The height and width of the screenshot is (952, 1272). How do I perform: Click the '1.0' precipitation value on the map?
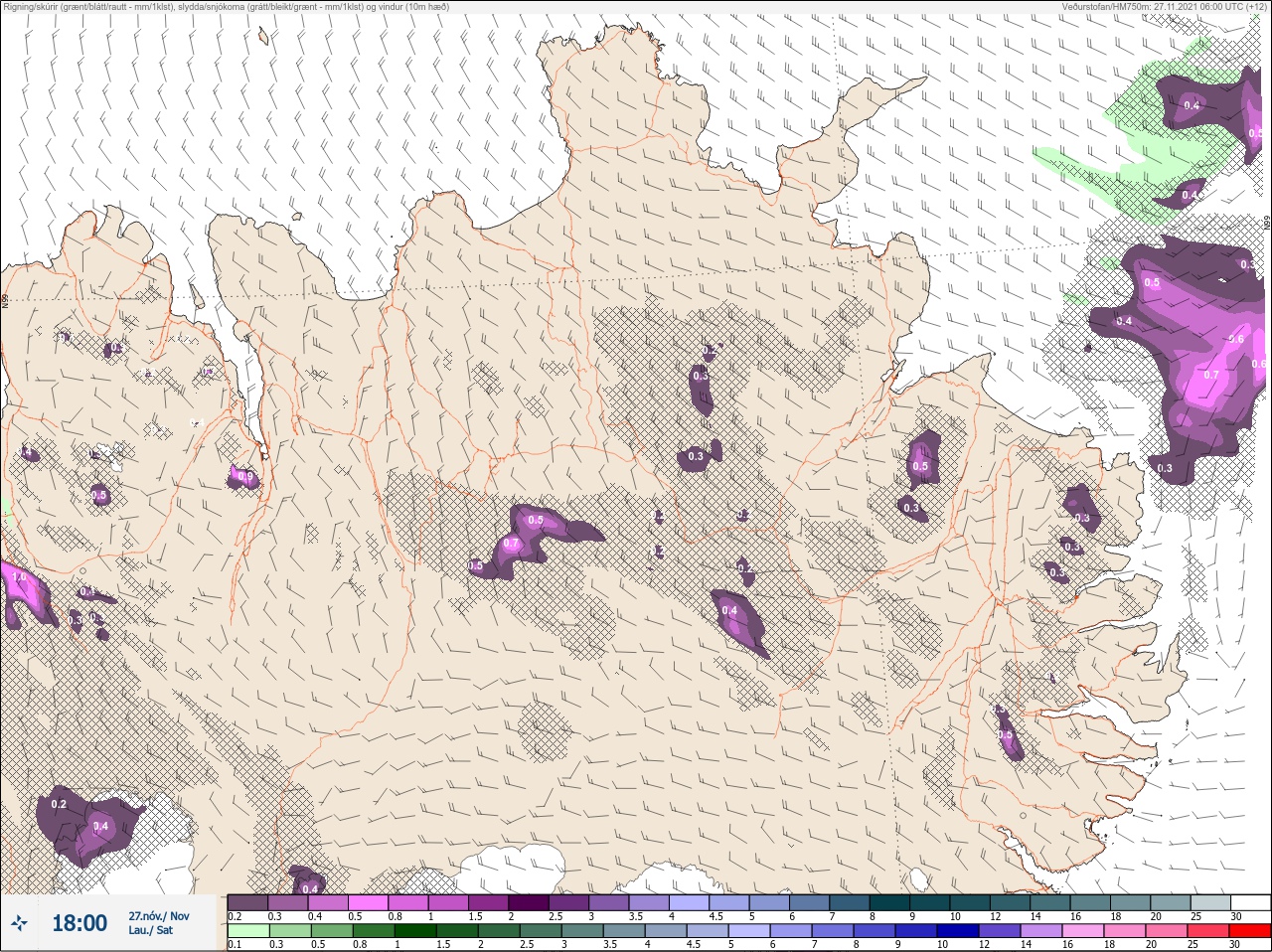click(18, 576)
